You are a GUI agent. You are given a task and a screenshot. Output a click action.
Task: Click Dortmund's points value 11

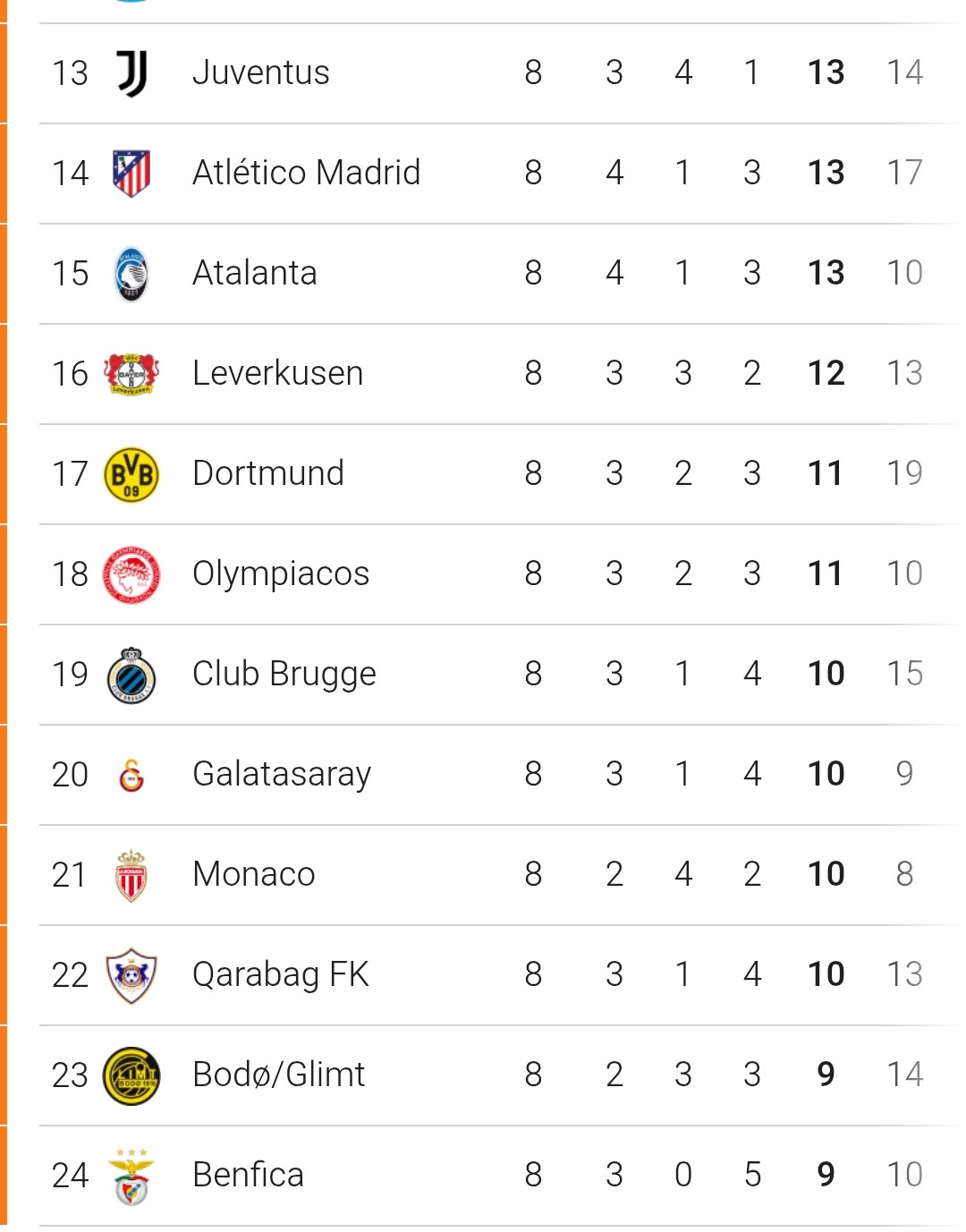[x=826, y=473]
